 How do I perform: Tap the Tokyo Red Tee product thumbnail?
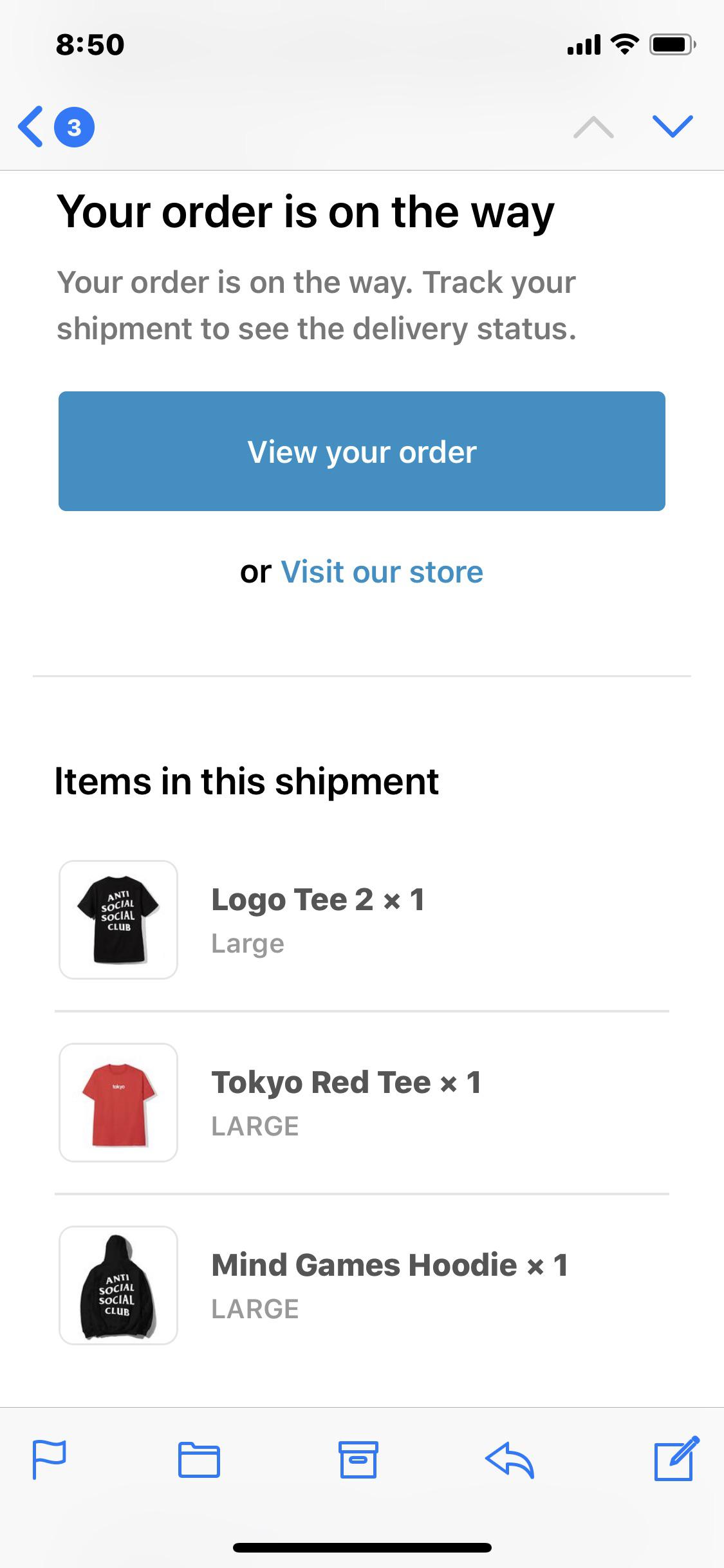pyautogui.click(x=118, y=1103)
